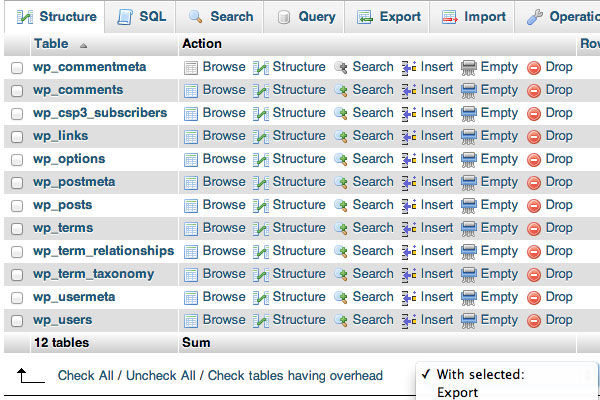Select the wp_users table checkbox
The width and height of the screenshot is (600, 400).
click(17, 321)
